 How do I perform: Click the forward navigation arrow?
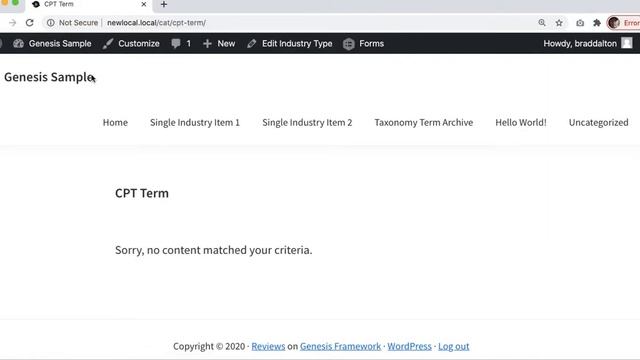[x=13, y=23]
